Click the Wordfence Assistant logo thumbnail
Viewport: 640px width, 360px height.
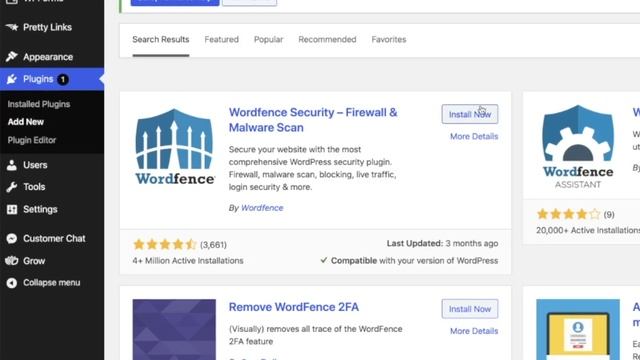click(x=578, y=147)
